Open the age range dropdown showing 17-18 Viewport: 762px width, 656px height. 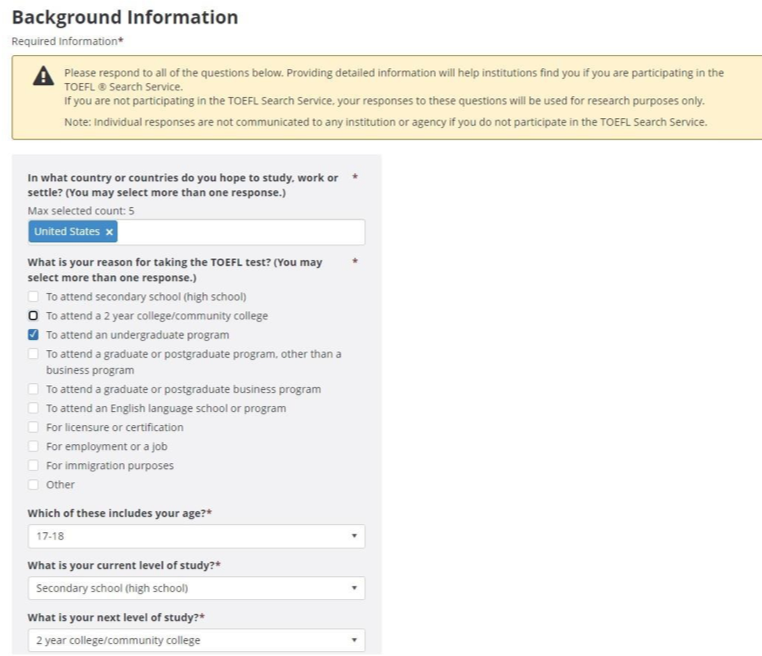point(196,536)
